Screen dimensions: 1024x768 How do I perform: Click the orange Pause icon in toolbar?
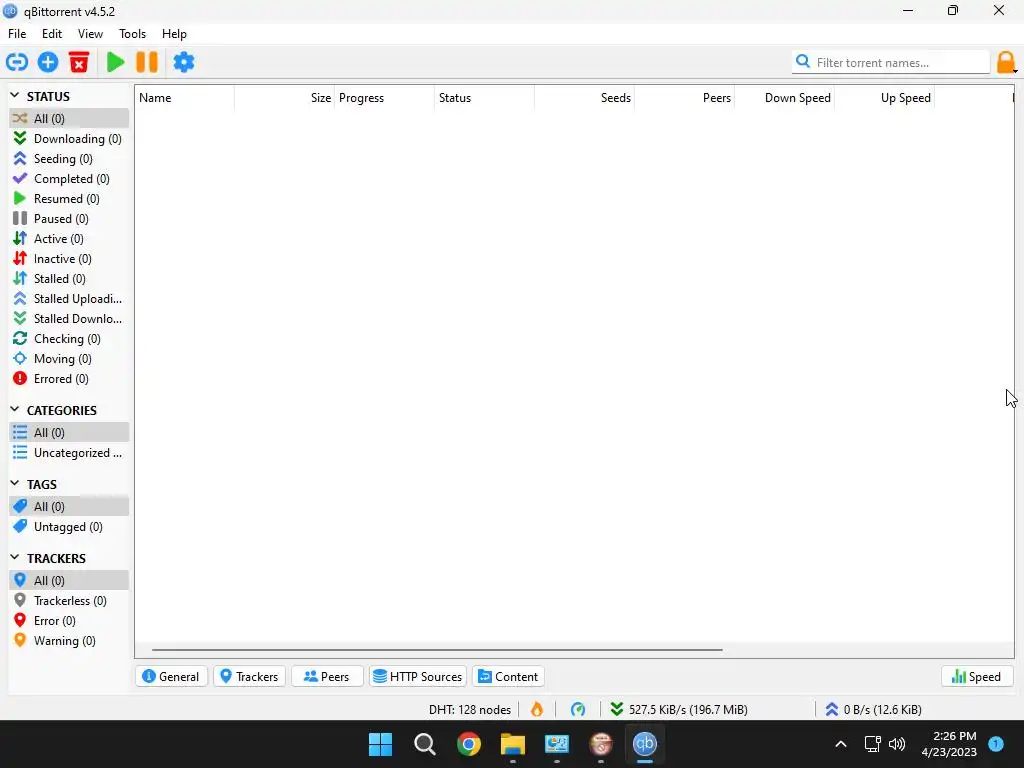click(147, 62)
